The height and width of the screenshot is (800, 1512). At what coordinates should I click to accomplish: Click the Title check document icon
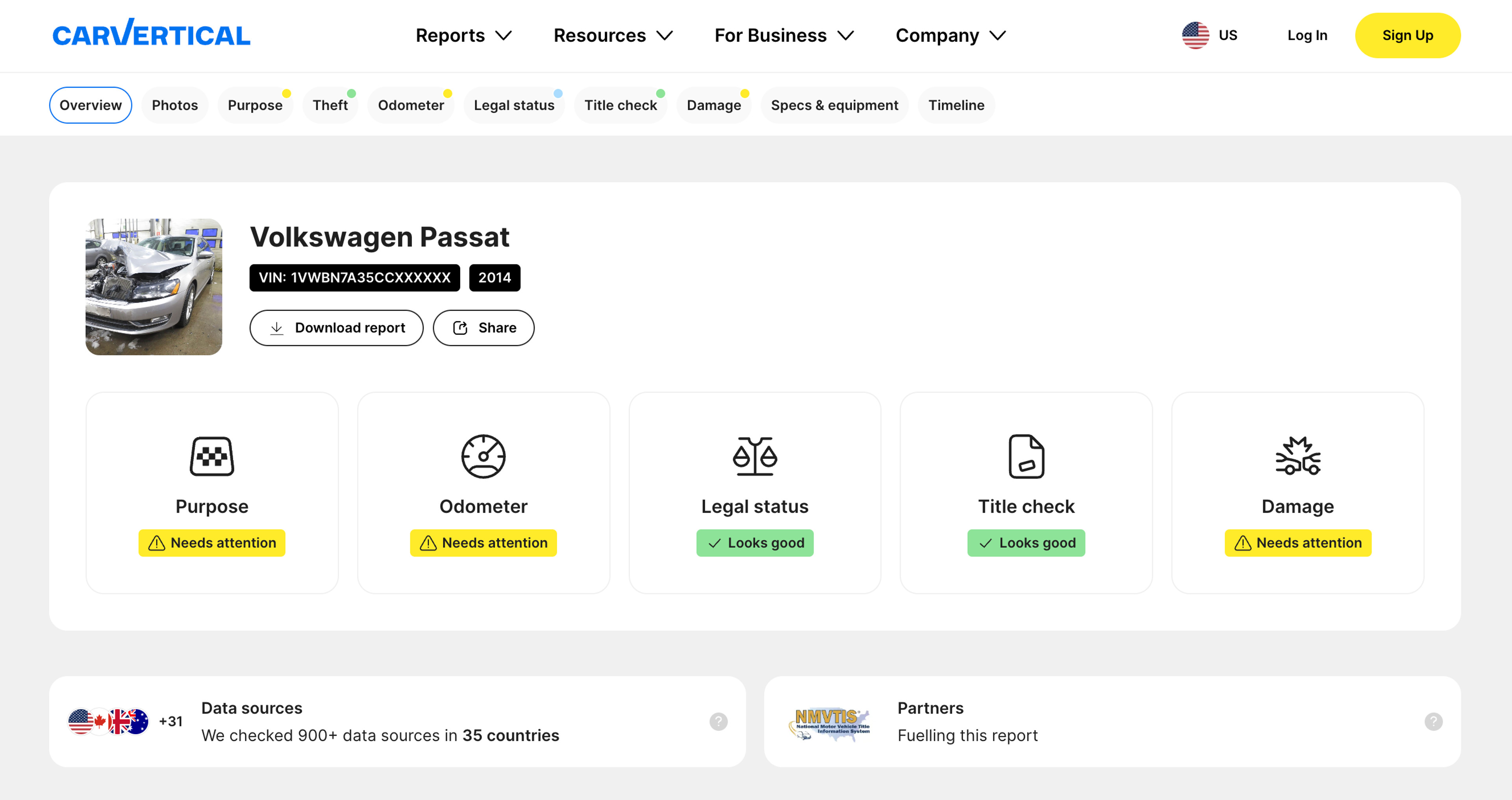click(x=1026, y=456)
